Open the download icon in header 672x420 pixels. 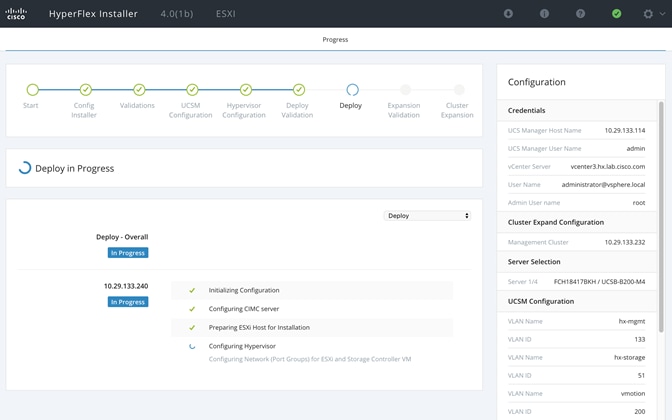pyautogui.click(x=508, y=14)
